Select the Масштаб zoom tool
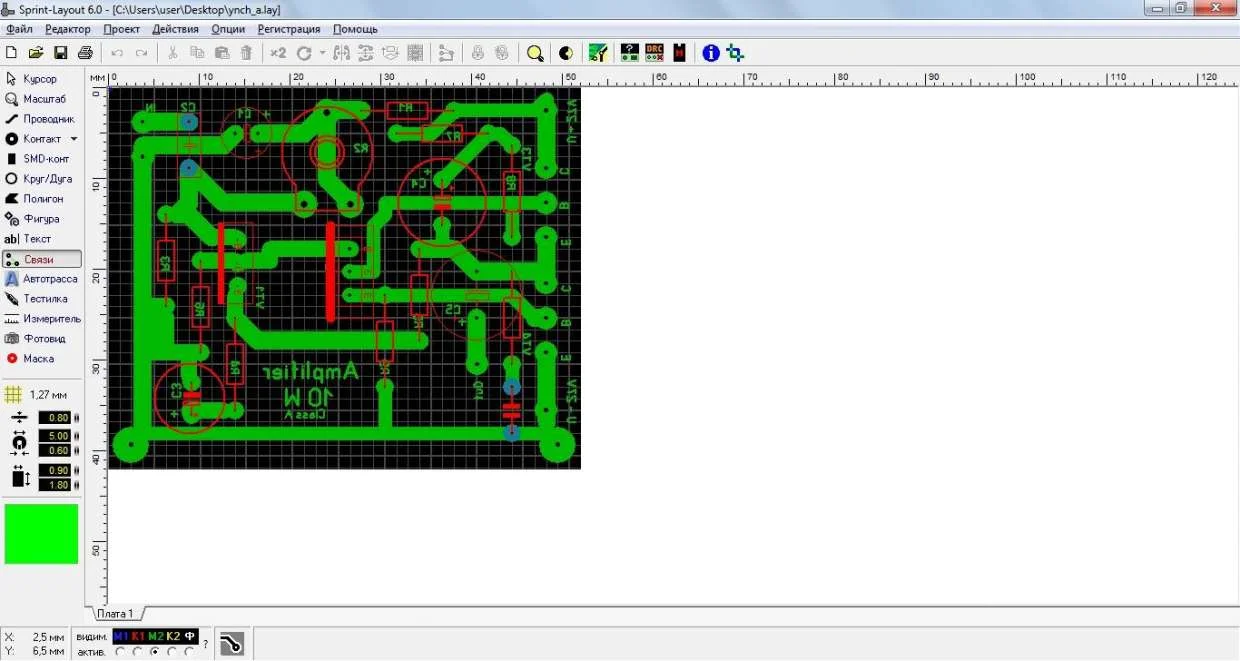This screenshot has width=1240, height=661. (x=42, y=99)
